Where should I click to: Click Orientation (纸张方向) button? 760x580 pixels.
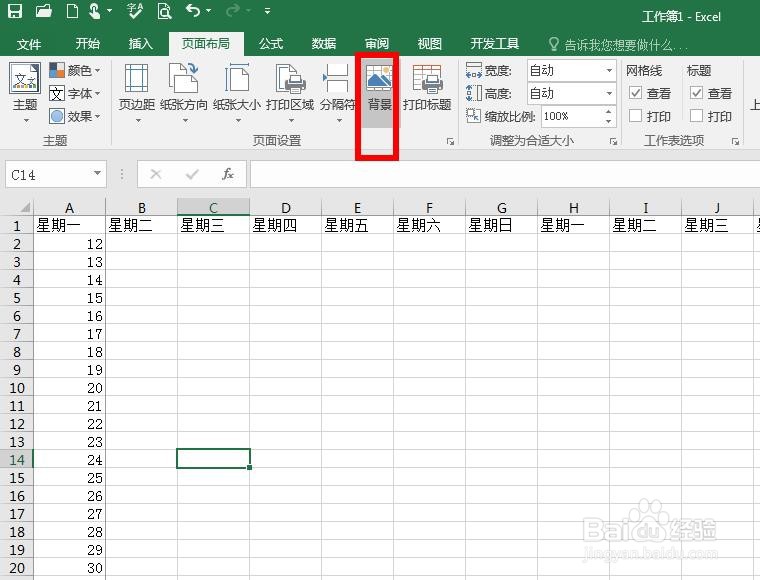point(183,92)
